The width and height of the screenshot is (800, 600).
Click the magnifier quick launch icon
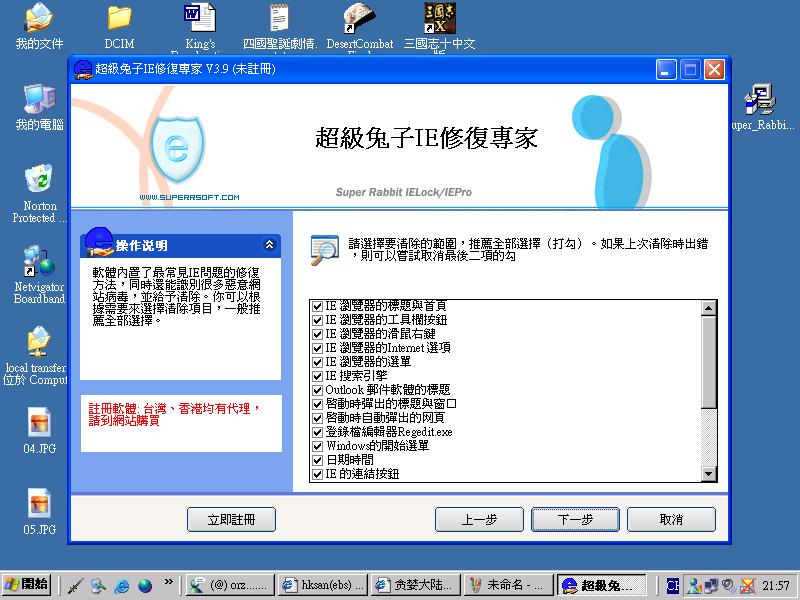(98, 586)
